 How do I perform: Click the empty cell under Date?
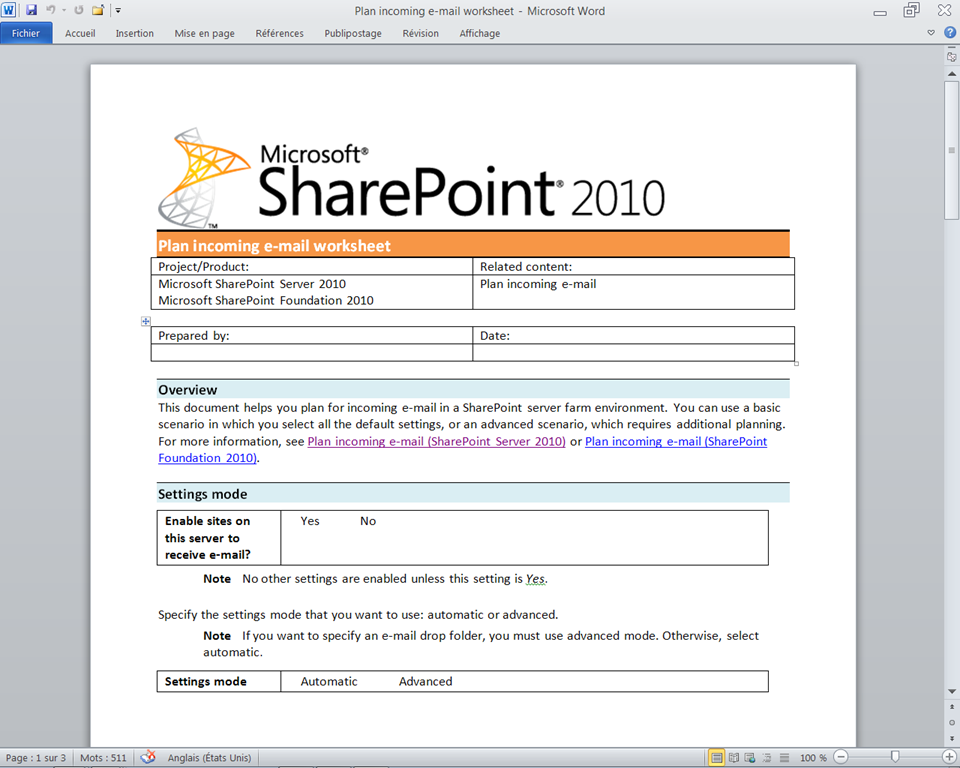[x=634, y=353]
